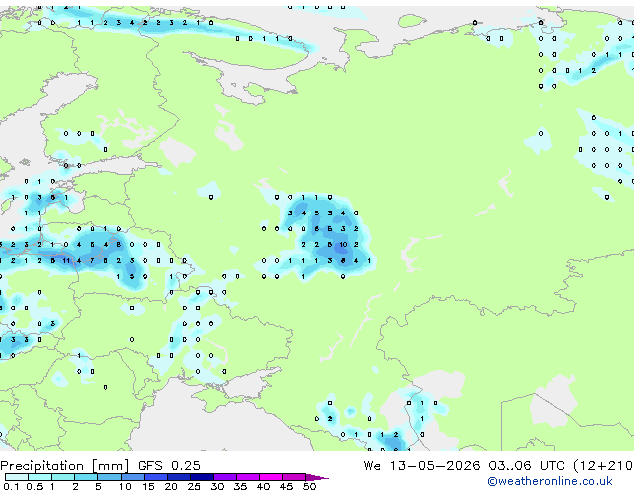Select the 10–15 mm legend swatch
This screenshot has width=634, height=490.
pyautogui.click(x=132, y=477)
